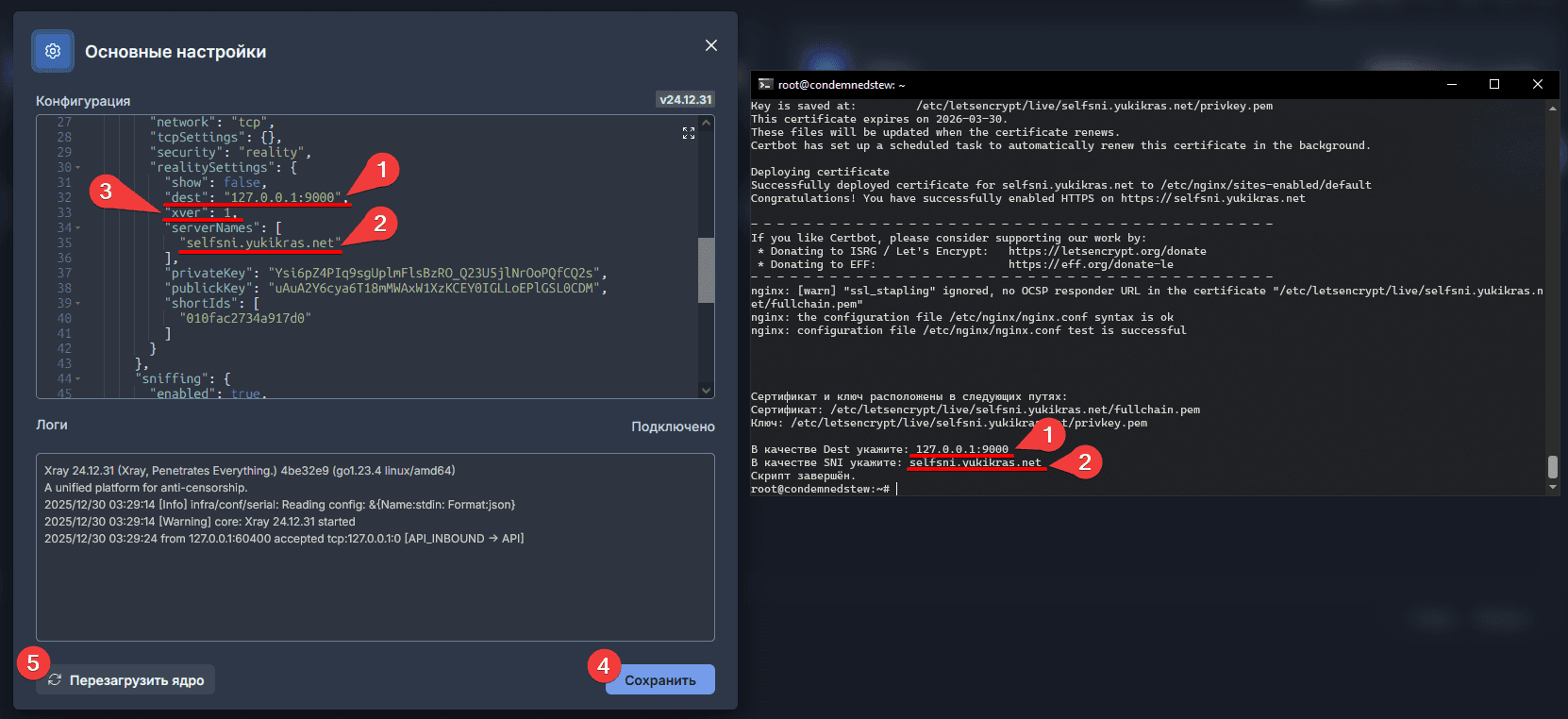Maximize the root@condemnedstew terminal window
This screenshot has width=1568, height=719.
pyautogui.click(x=1494, y=85)
